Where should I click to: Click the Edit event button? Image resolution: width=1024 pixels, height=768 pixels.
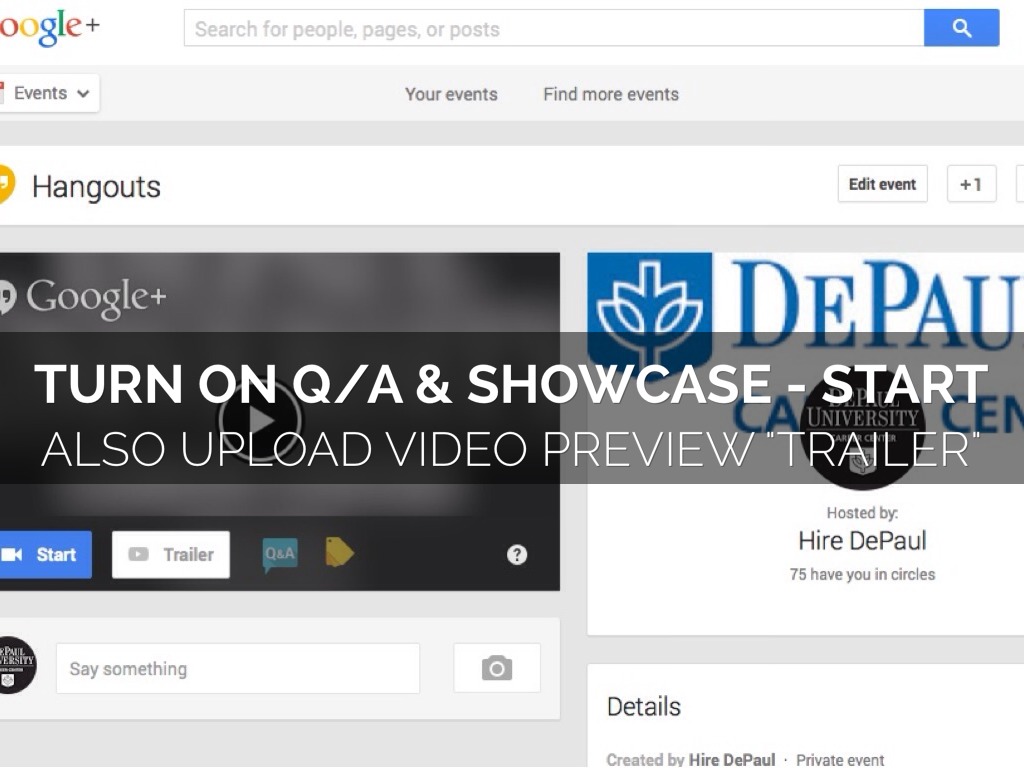pos(882,184)
